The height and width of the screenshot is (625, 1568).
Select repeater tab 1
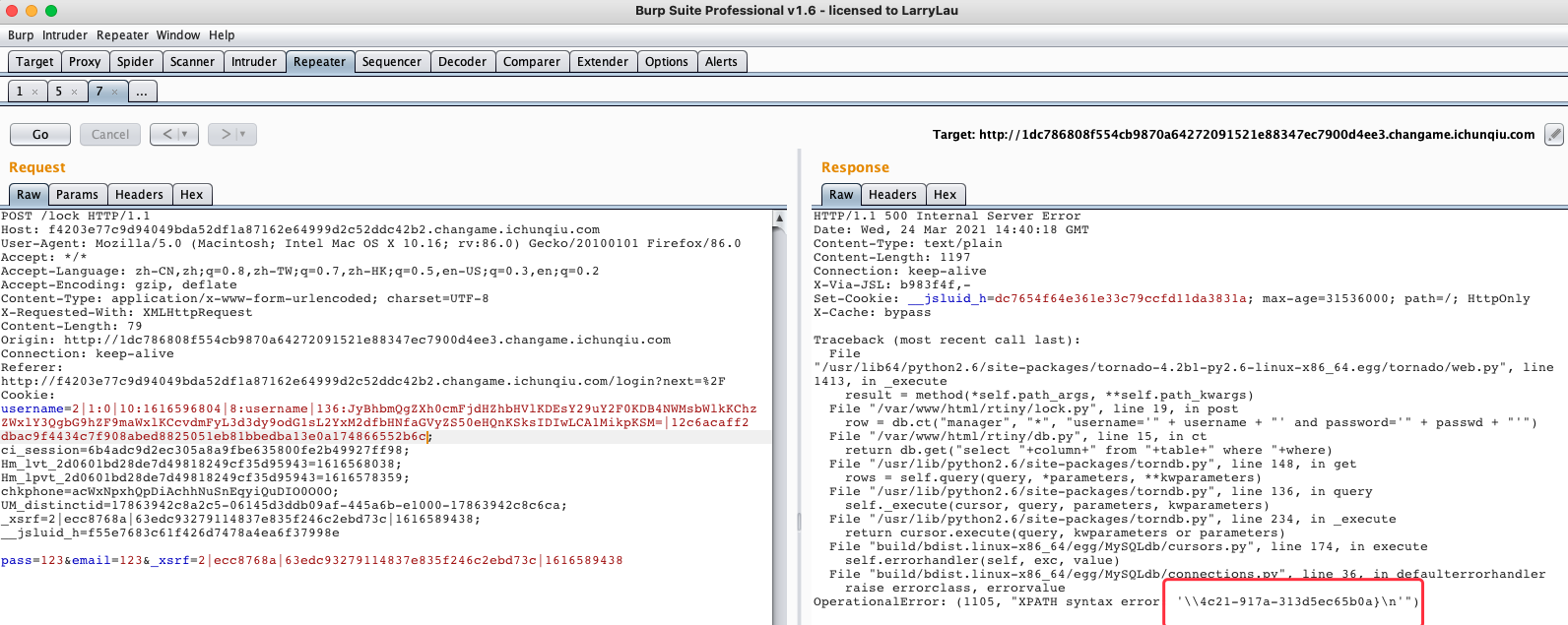point(19,92)
